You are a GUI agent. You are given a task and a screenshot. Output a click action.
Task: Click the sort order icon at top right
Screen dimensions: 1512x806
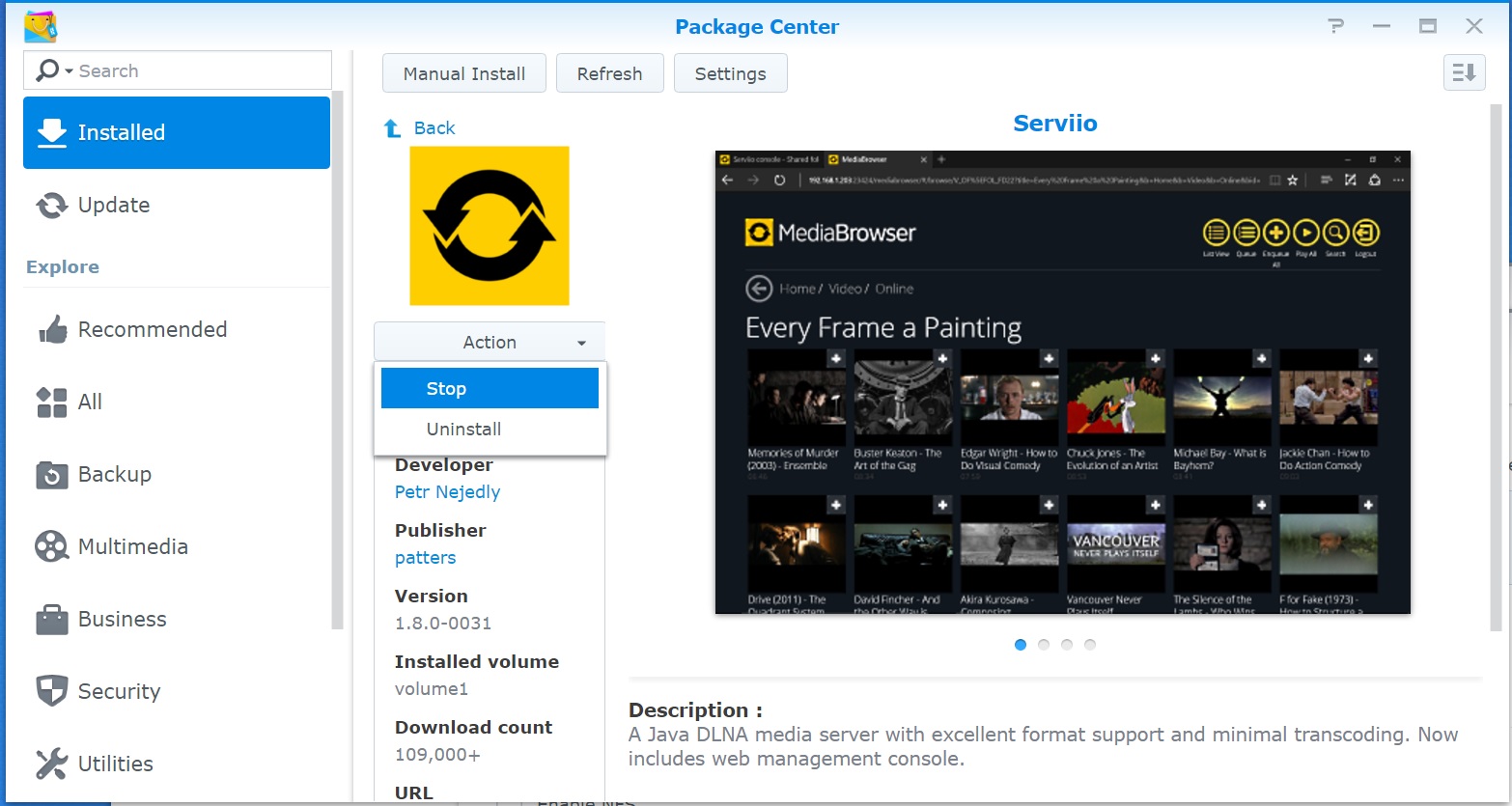(1464, 73)
